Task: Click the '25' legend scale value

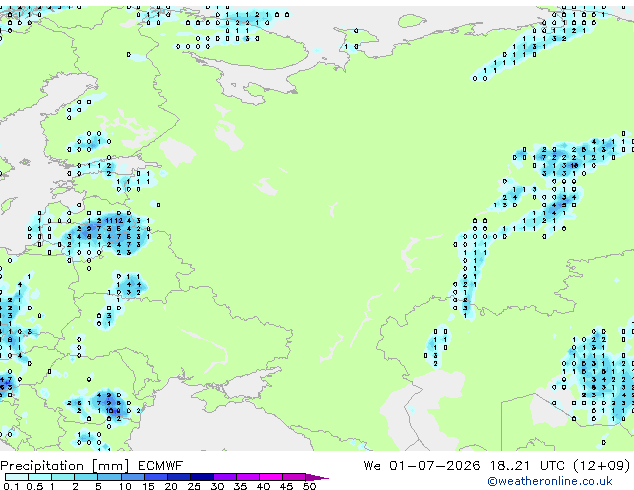Action: tap(194, 486)
